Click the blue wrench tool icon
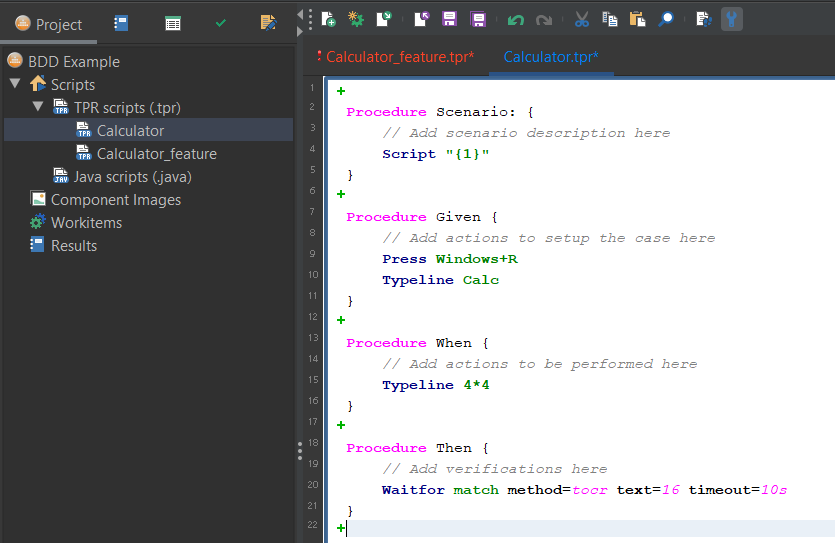The image size is (835, 543). 732,19
